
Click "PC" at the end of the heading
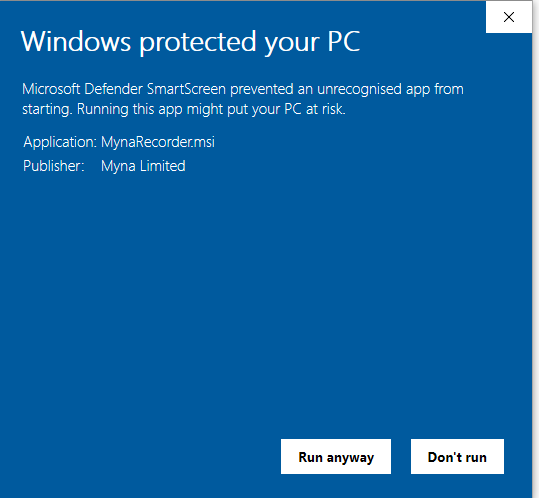(344, 41)
